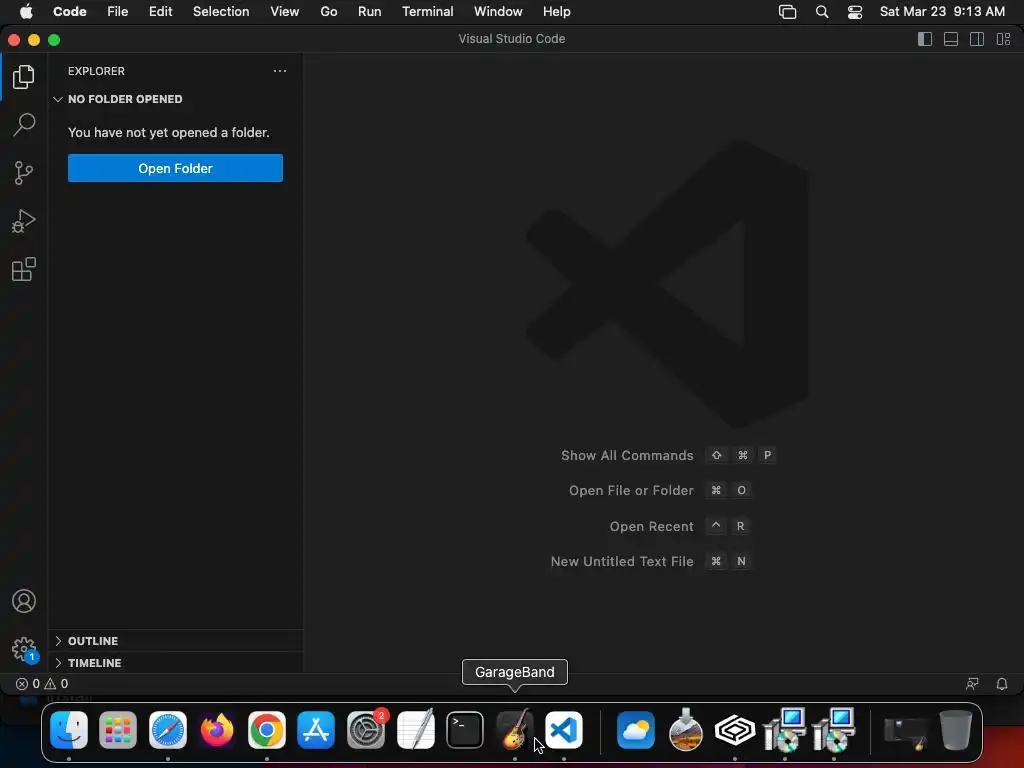Open the Weather app from the Dock
Viewport: 1024px width, 768px height.
coord(636,730)
